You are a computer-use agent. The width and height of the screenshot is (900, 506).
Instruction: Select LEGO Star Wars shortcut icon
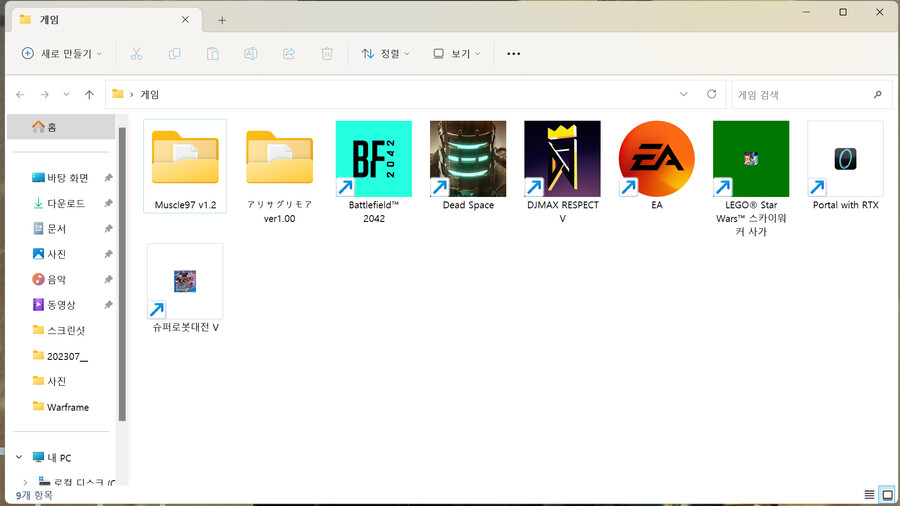tap(751, 159)
